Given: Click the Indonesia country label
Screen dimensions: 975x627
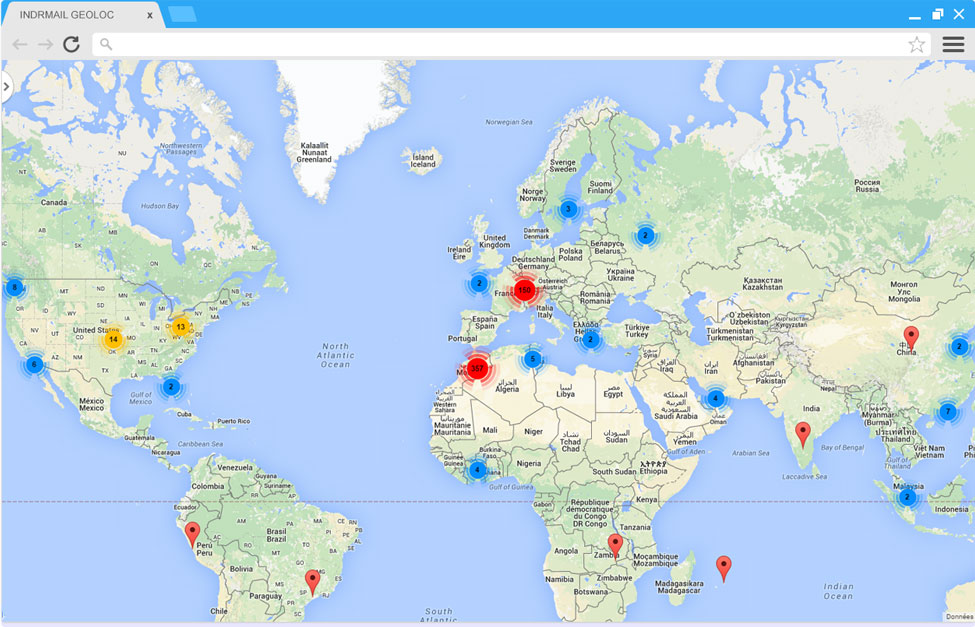Looking at the screenshot, I should [x=951, y=509].
